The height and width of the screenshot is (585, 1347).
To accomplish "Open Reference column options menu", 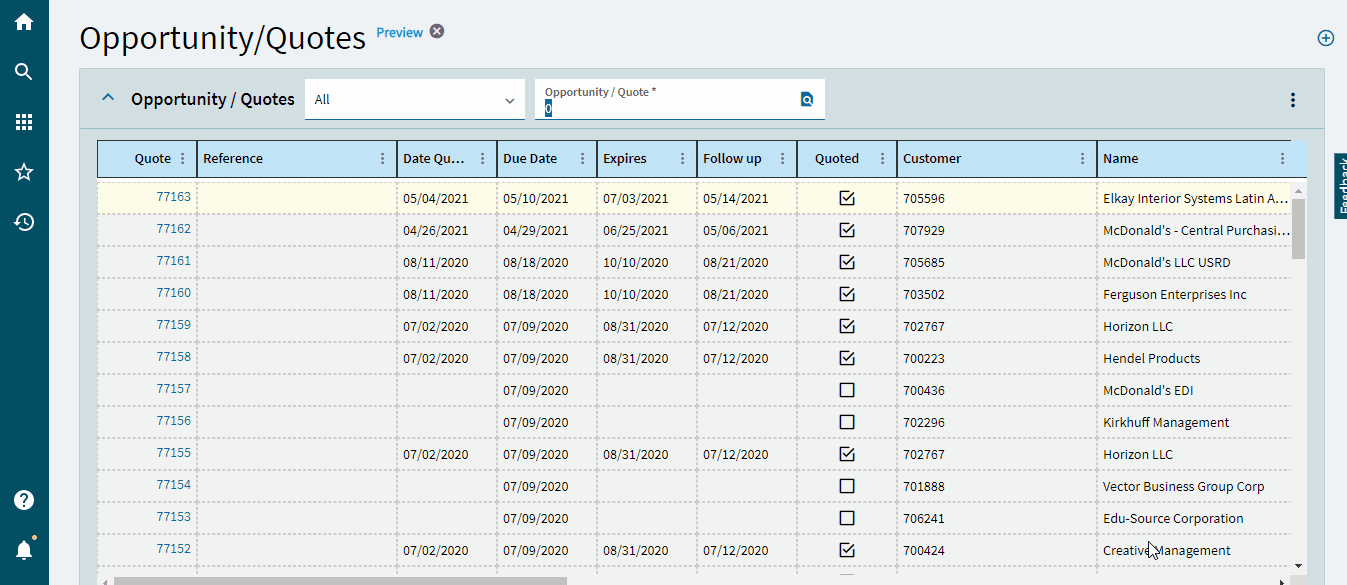I will click(x=382, y=159).
